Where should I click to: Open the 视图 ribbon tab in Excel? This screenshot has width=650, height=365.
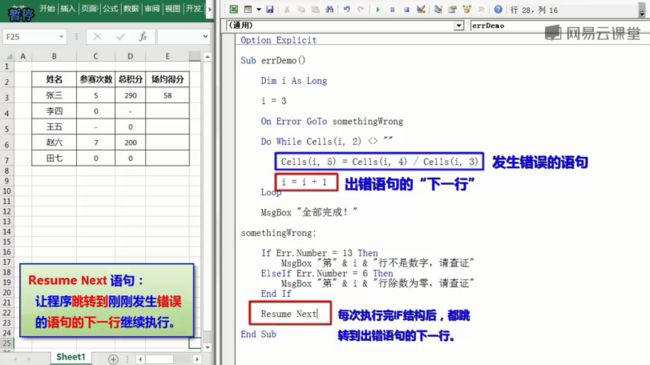[172, 8]
